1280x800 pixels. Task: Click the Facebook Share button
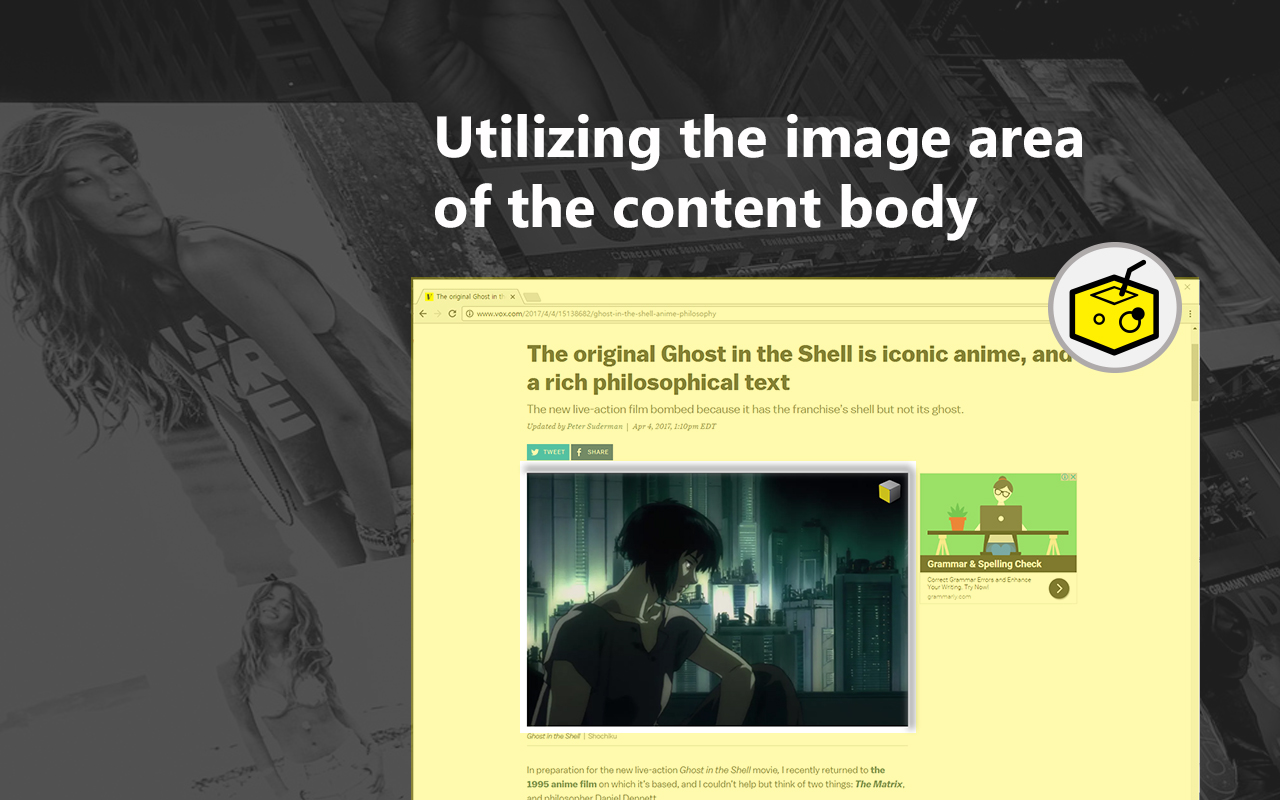tap(592, 452)
